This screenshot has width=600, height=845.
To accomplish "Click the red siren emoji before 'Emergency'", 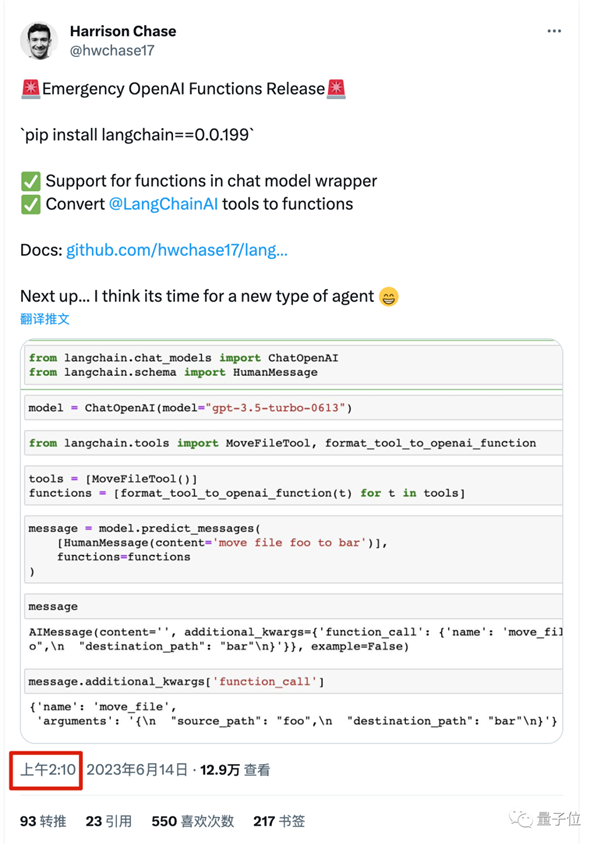I will click(30, 89).
